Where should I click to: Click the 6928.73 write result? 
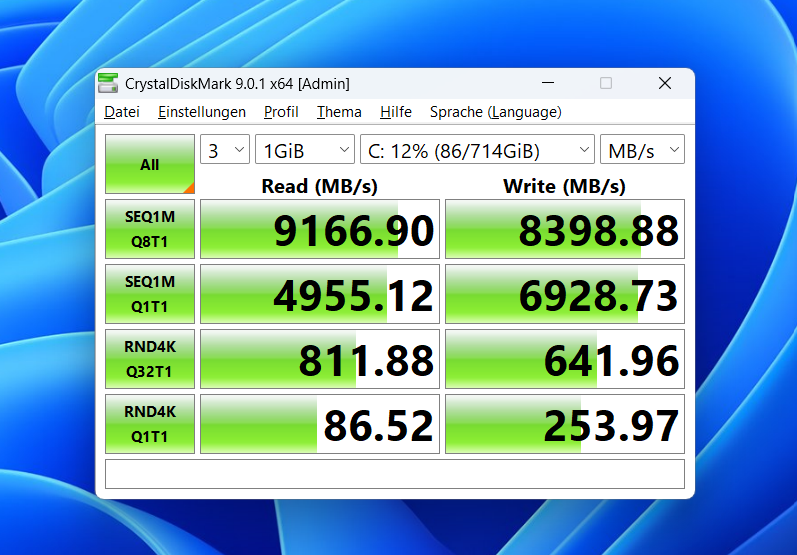pyautogui.click(x=565, y=294)
